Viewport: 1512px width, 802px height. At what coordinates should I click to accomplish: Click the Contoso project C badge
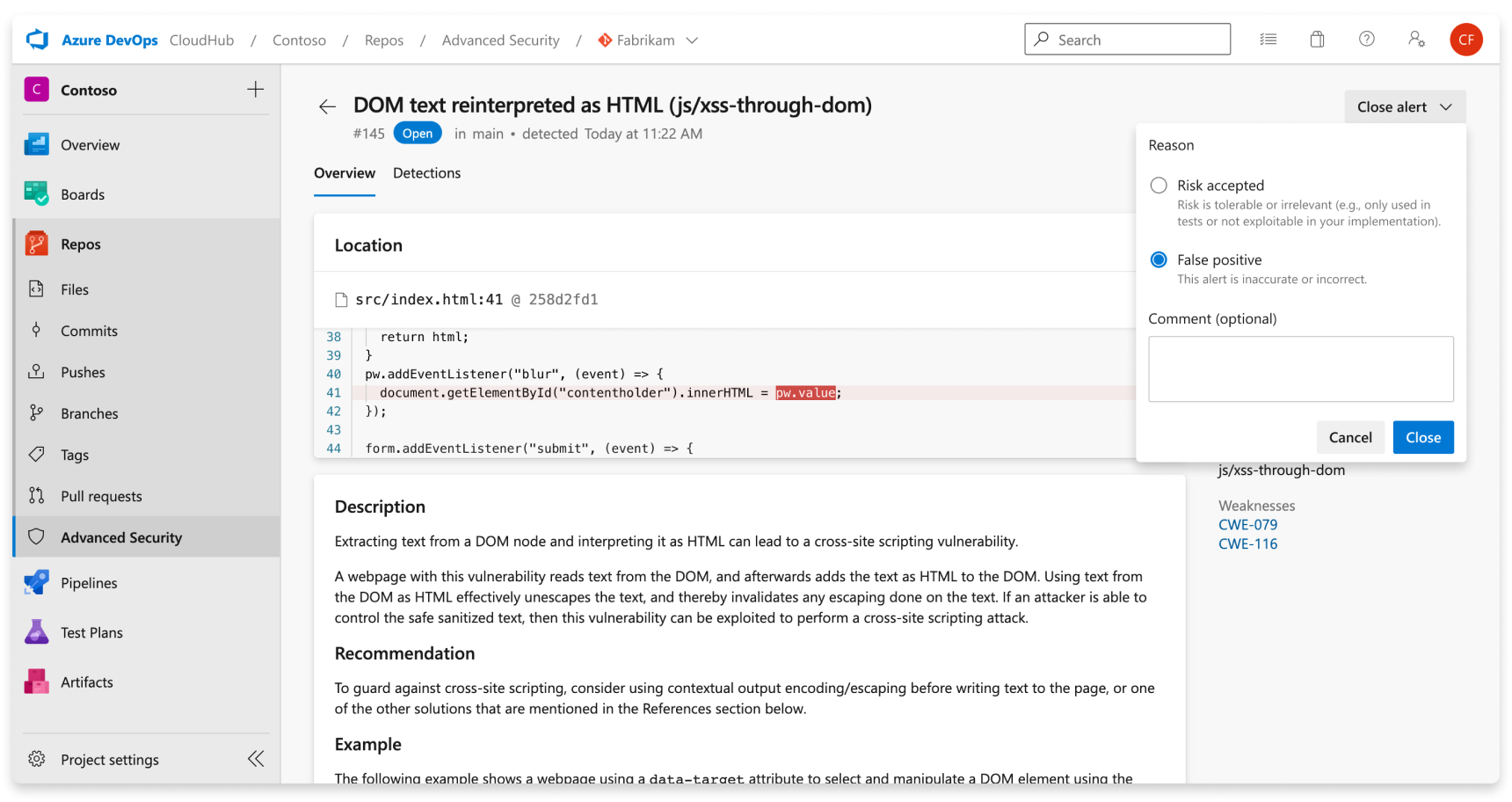(x=37, y=89)
